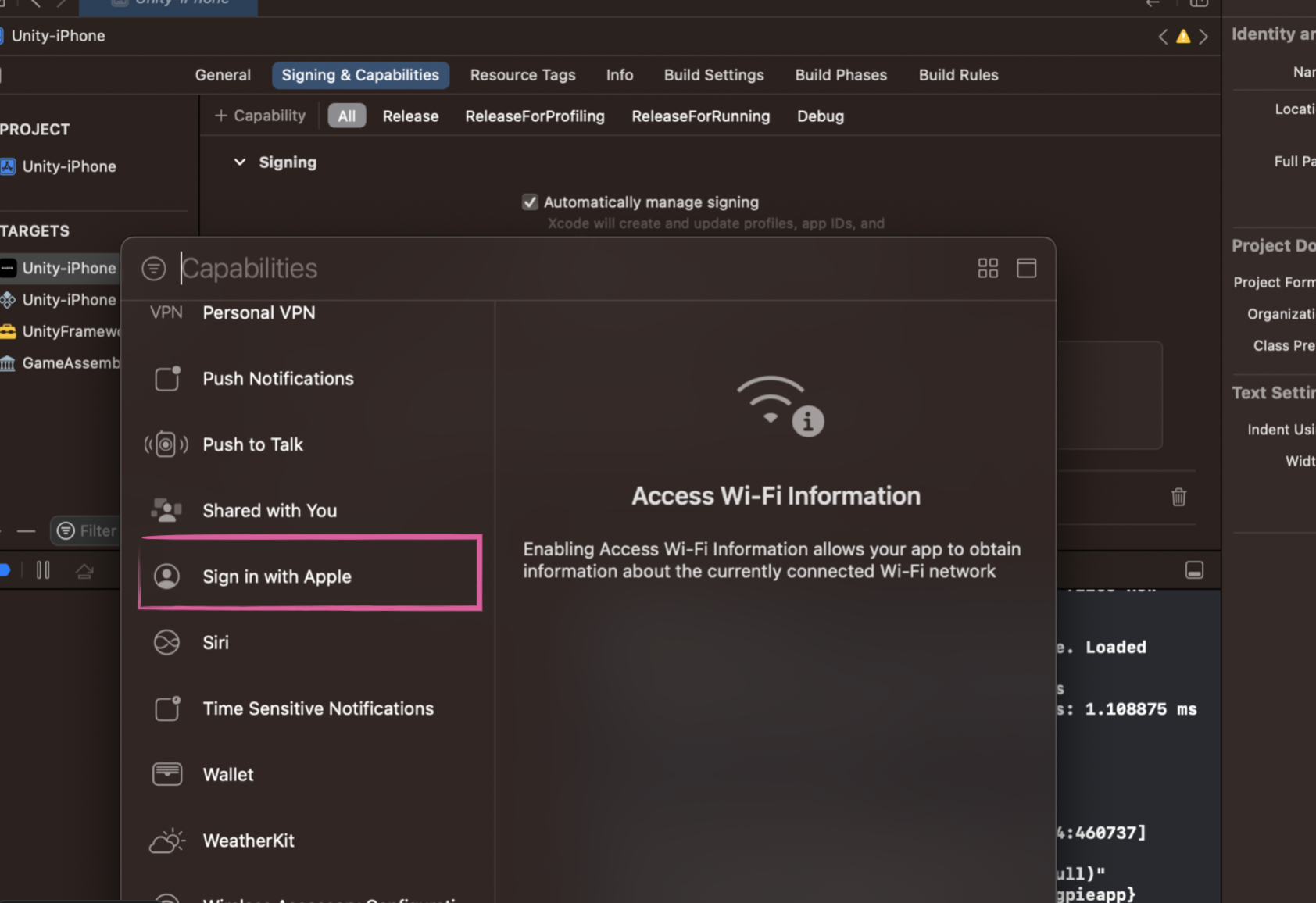Screen dimensions: 1316x903
Task: Remove target with the minus button
Action: coord(26,531)
